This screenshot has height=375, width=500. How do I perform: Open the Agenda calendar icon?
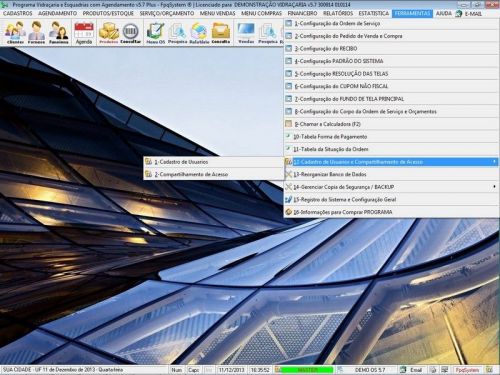[84, 32]
